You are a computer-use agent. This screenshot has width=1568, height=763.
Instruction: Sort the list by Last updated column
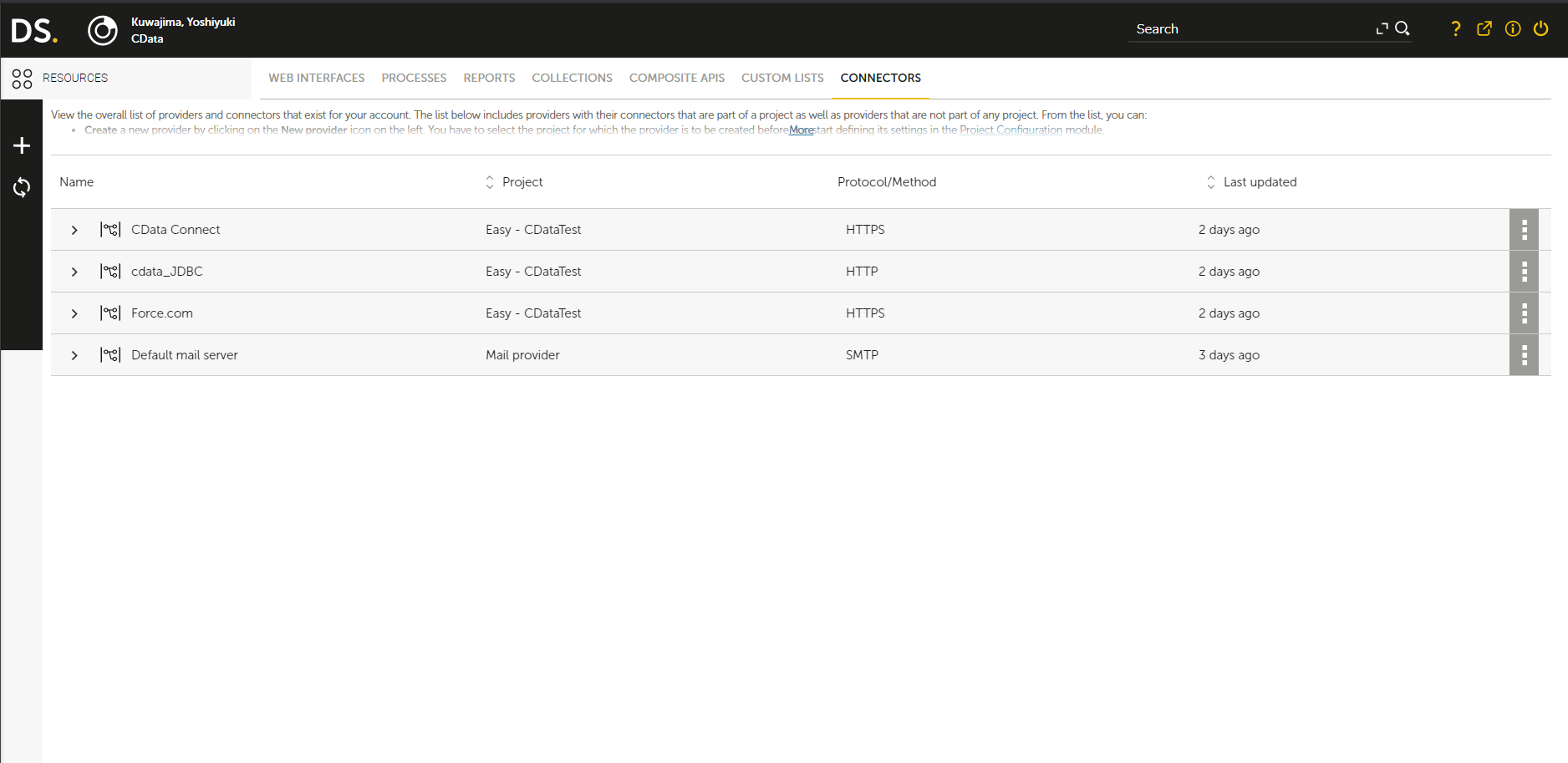point(1260,182)
